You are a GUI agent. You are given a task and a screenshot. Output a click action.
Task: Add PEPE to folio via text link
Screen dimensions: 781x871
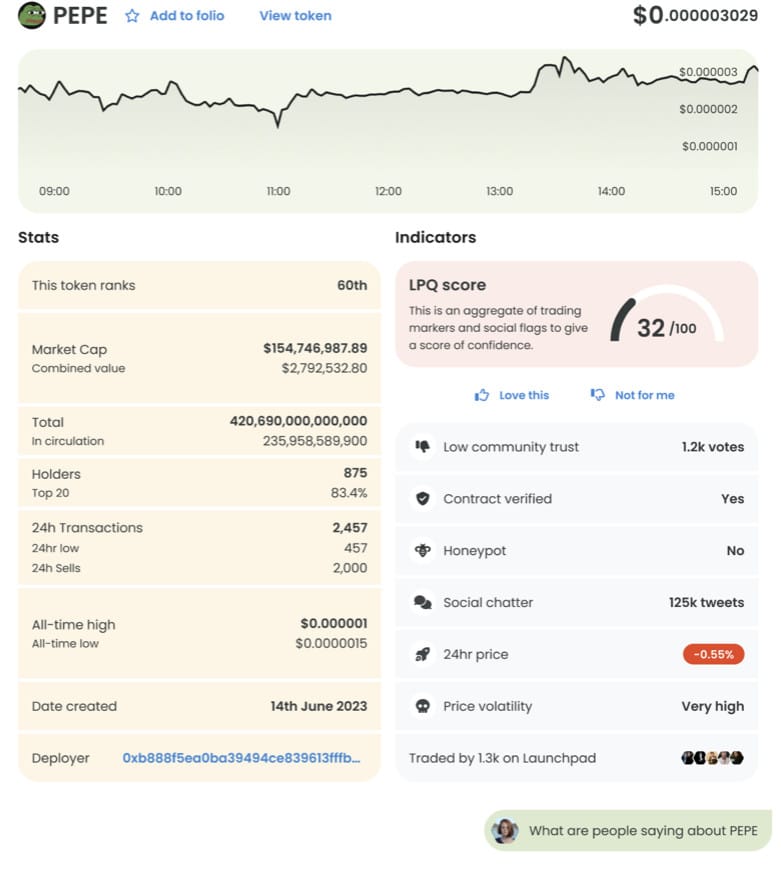(187, 16)
